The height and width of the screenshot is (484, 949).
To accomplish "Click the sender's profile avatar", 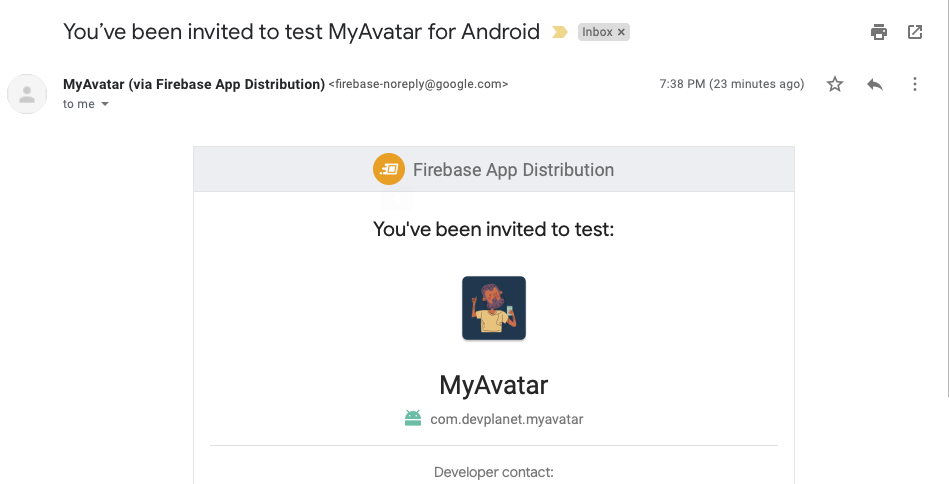I will pyautogui.click(x=27, y=94).
